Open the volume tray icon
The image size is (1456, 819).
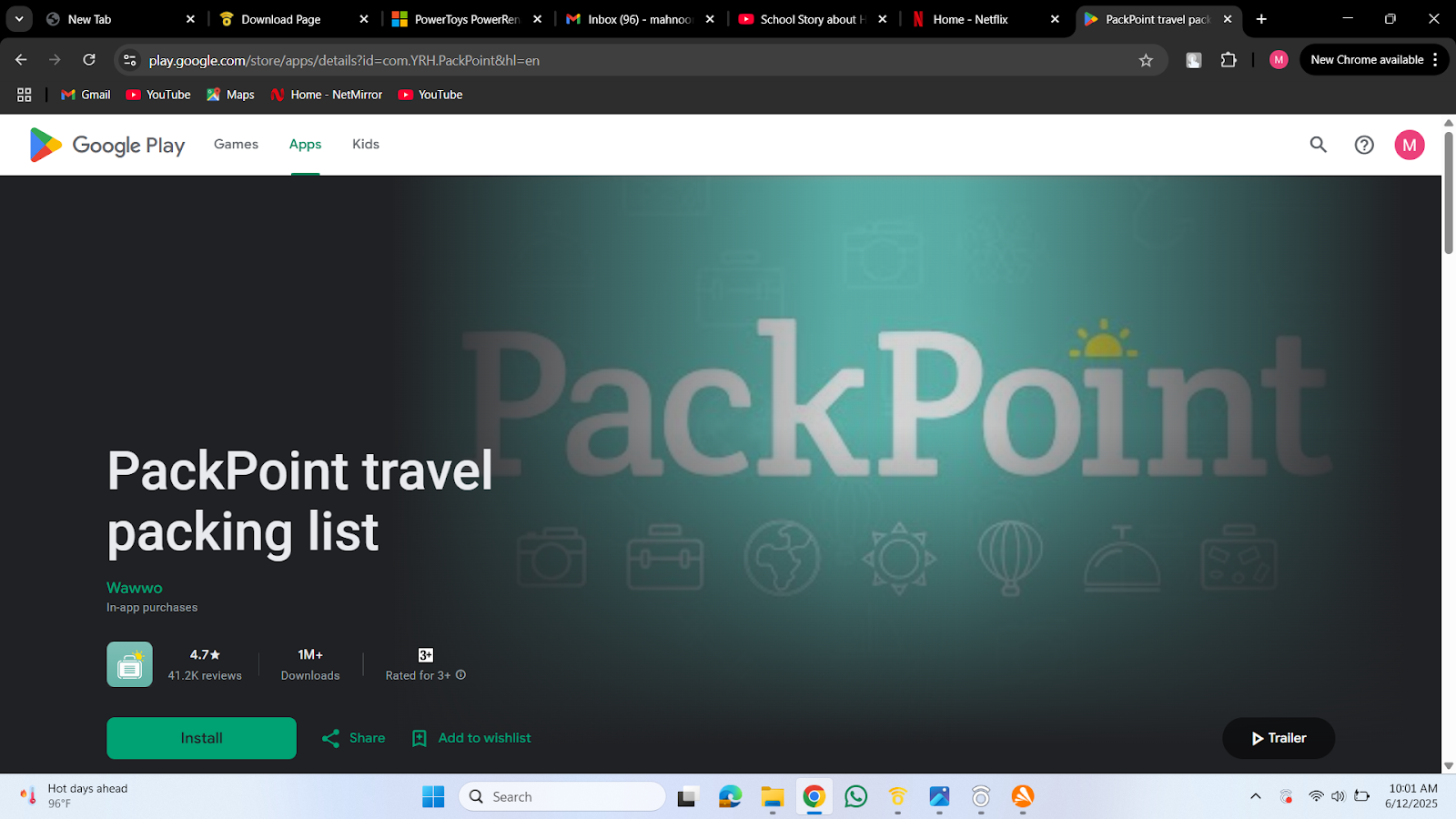pos(1338,796)
